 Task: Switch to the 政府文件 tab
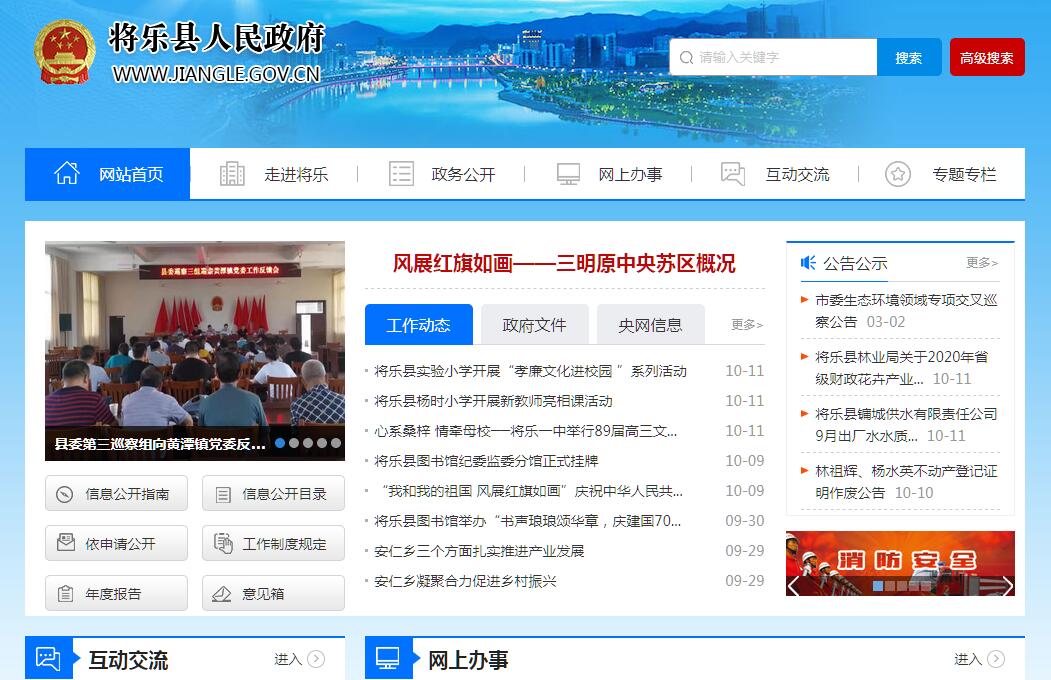click(534, 325)
